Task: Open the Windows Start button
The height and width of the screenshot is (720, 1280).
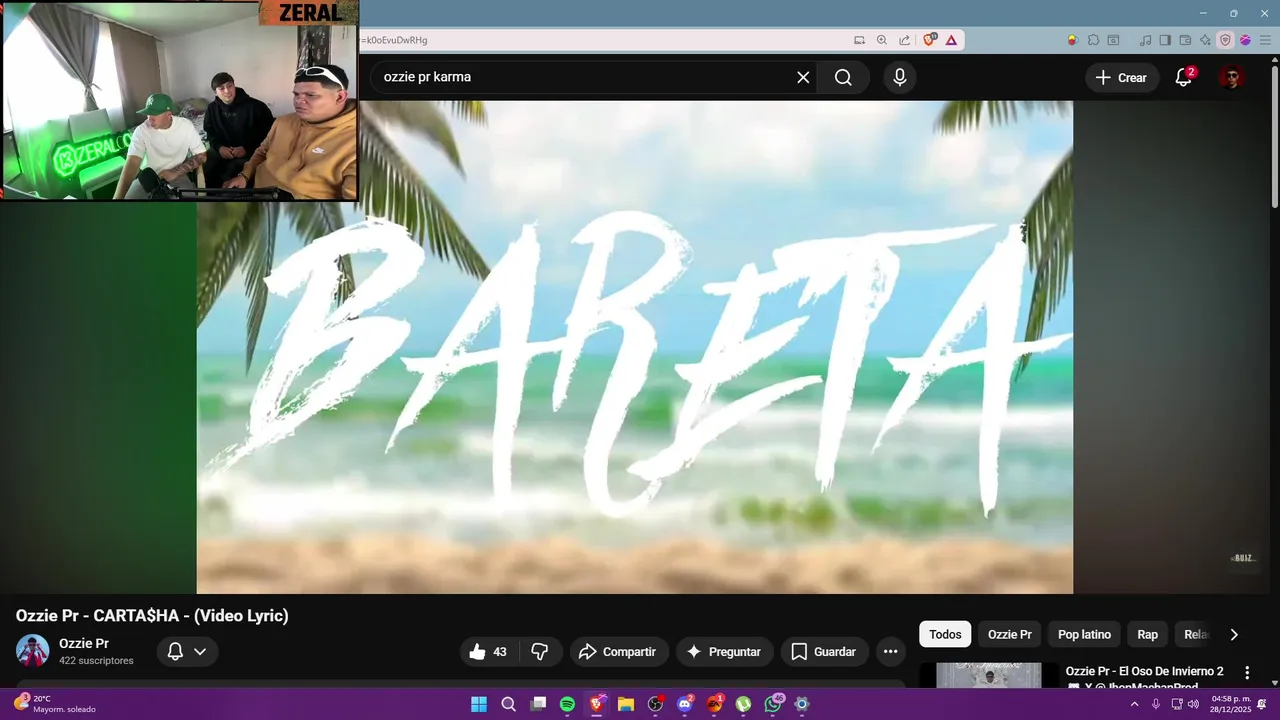Action: [479, 704]
